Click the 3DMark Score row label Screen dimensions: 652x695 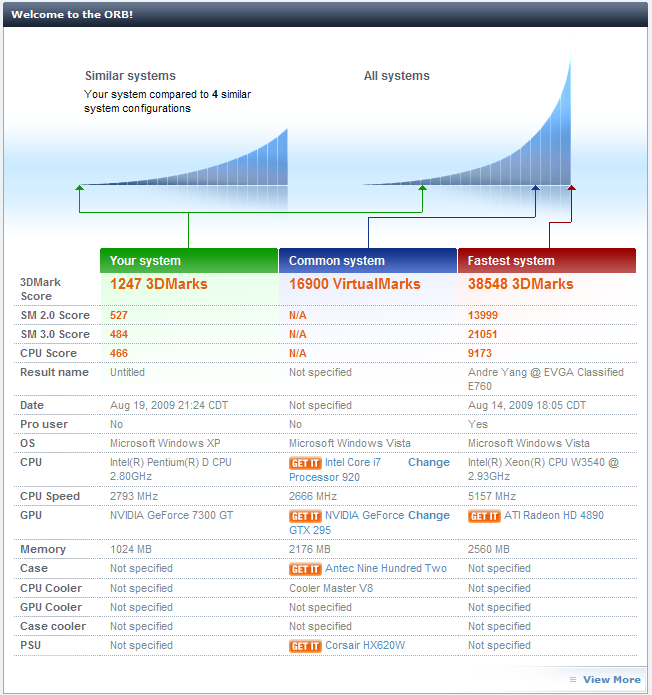(x=40, y=289)
